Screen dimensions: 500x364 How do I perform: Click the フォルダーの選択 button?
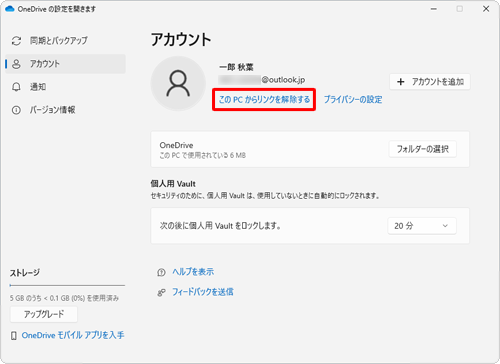[423, 149]
